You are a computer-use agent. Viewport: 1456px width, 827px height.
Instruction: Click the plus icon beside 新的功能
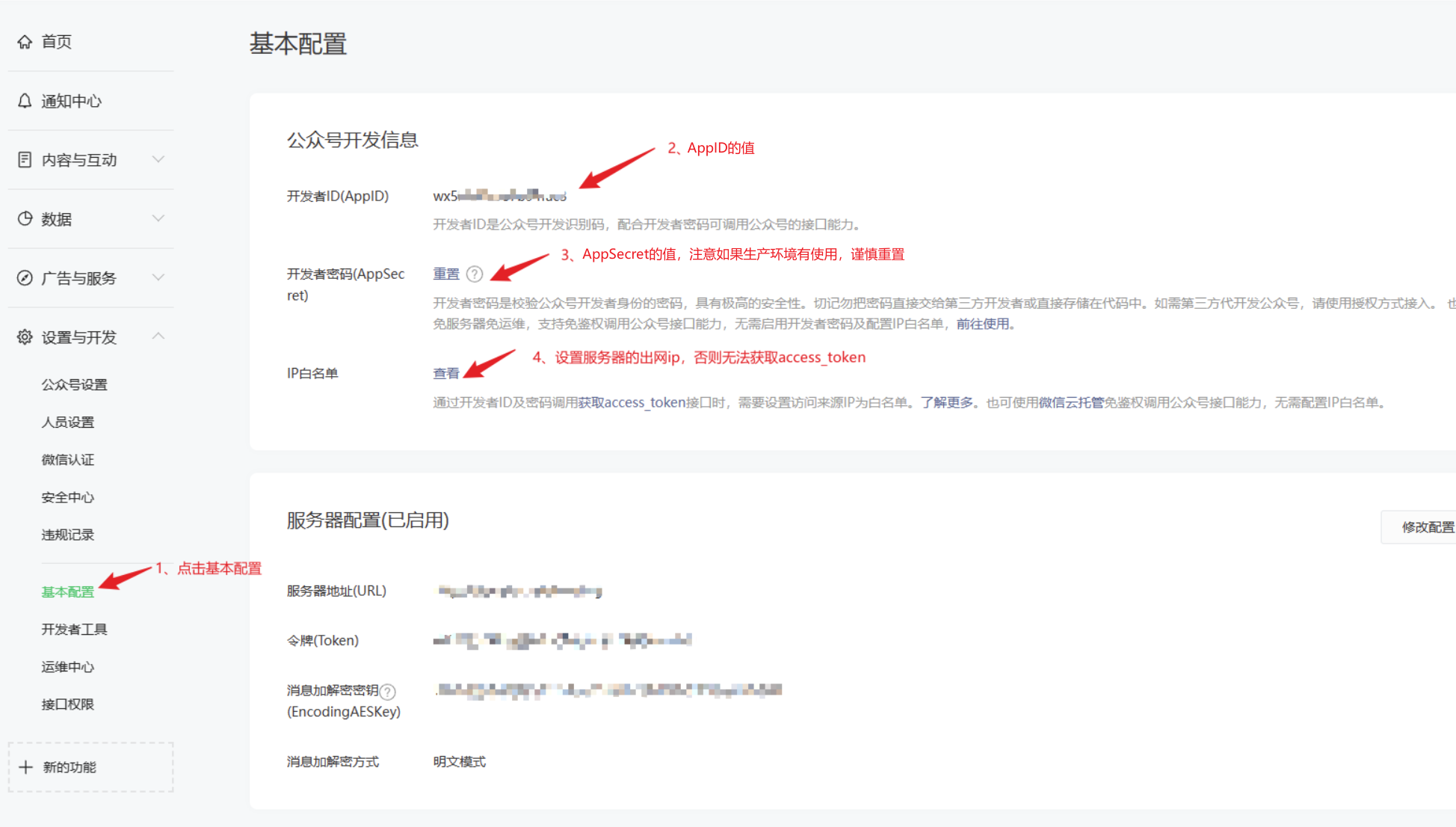click(26, 767)
